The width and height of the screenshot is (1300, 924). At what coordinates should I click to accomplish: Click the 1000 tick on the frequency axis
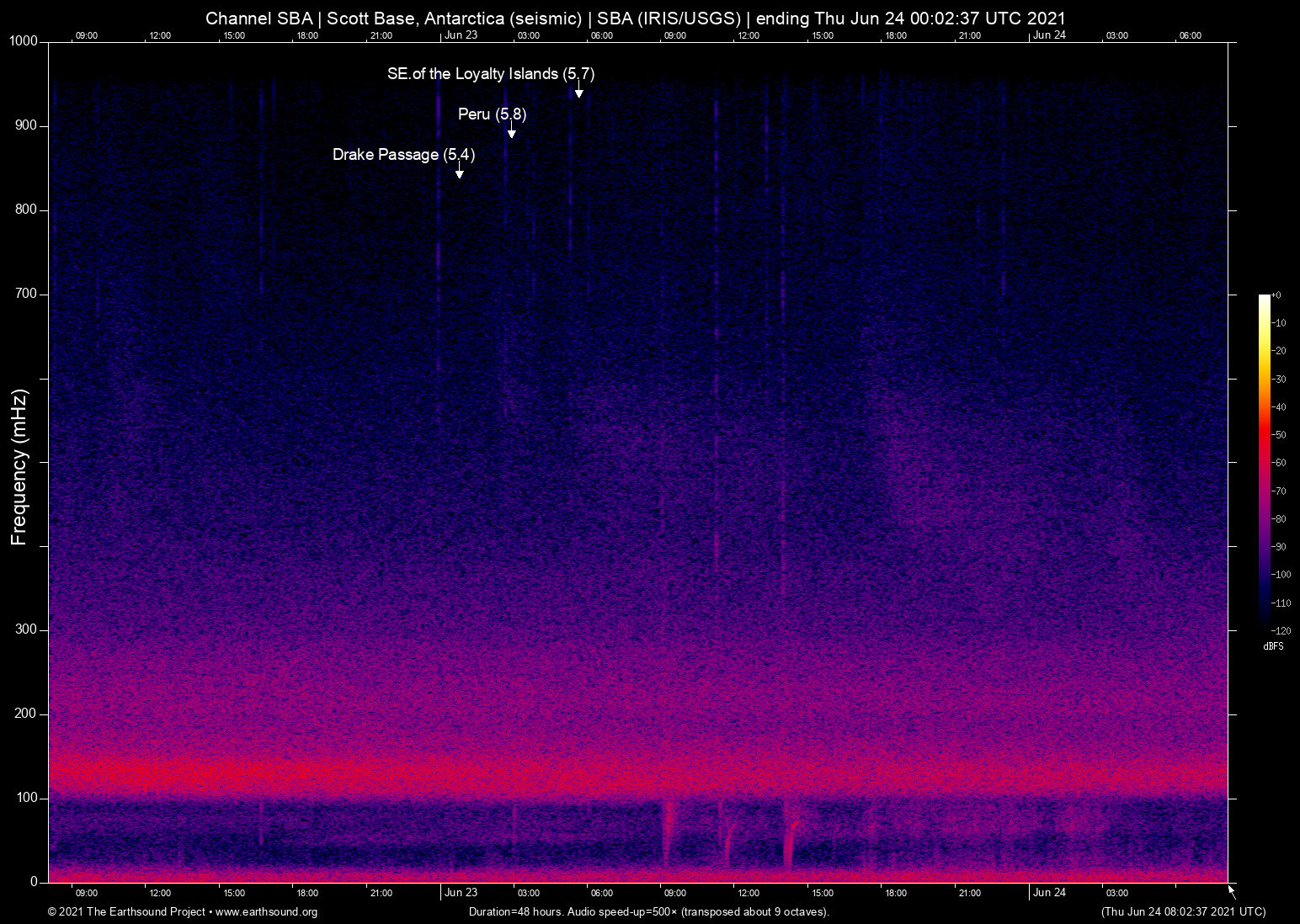click(24, 41)
